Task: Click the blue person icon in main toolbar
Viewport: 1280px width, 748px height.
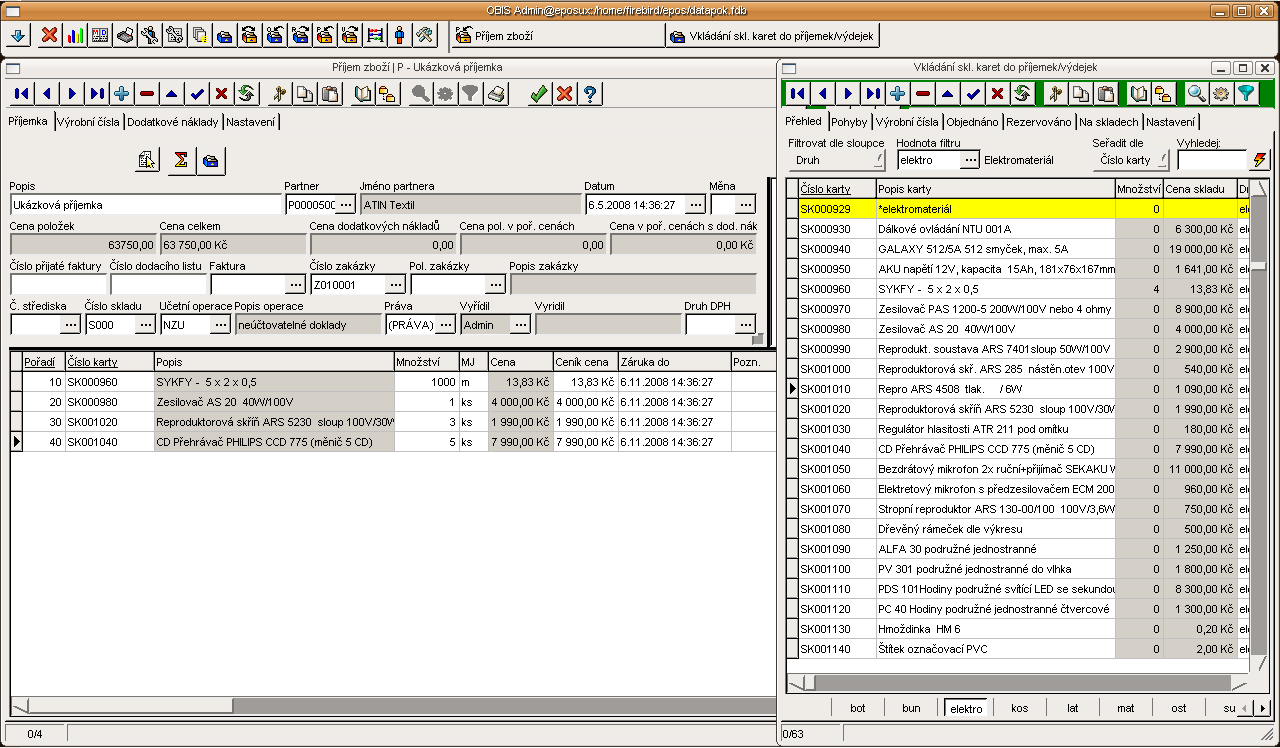Action: click(399, 36)
